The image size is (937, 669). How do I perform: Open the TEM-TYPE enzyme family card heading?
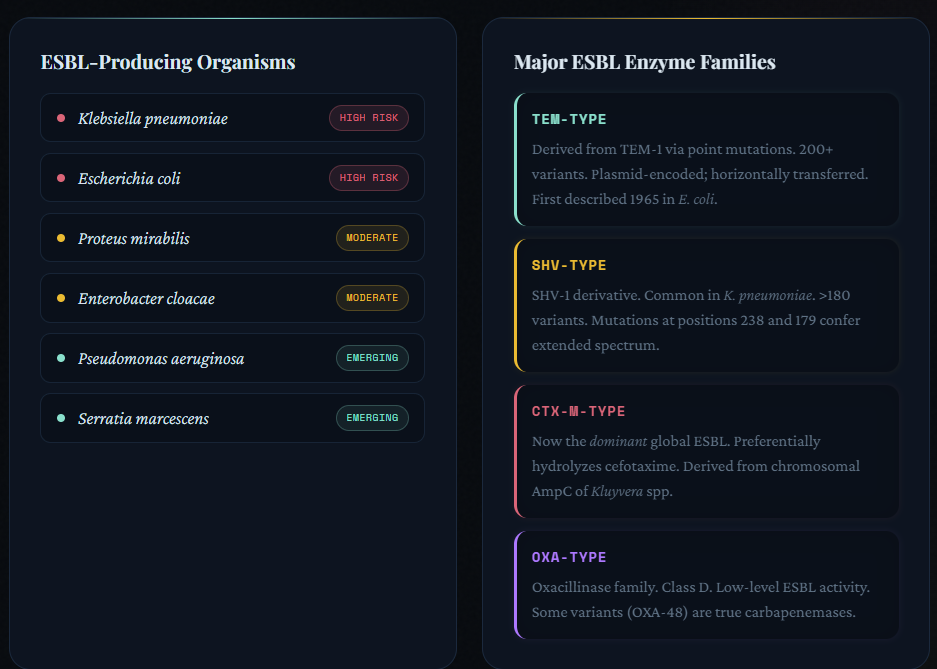(569, 119)
